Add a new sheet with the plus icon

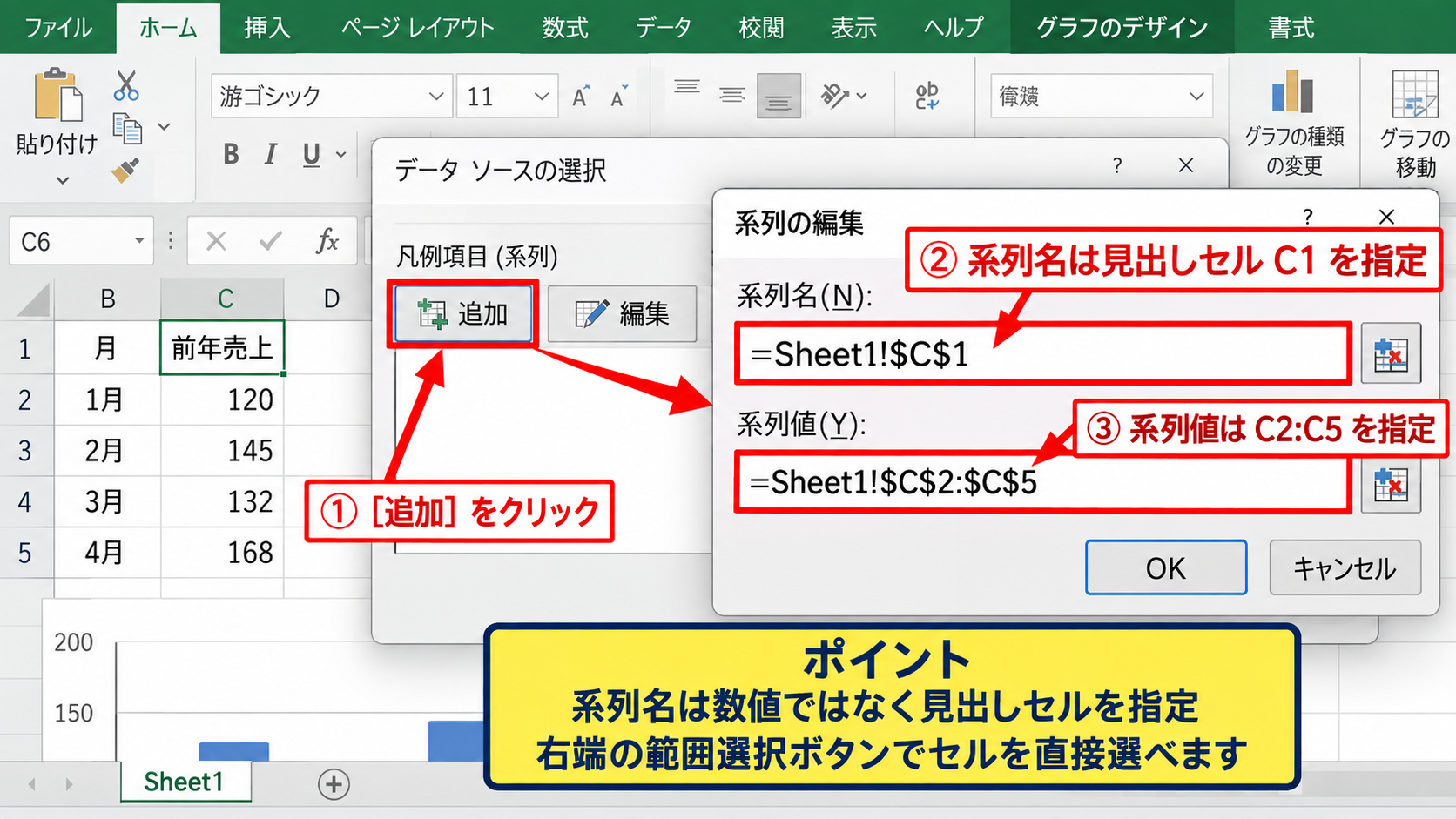click(x=334, y=784)
